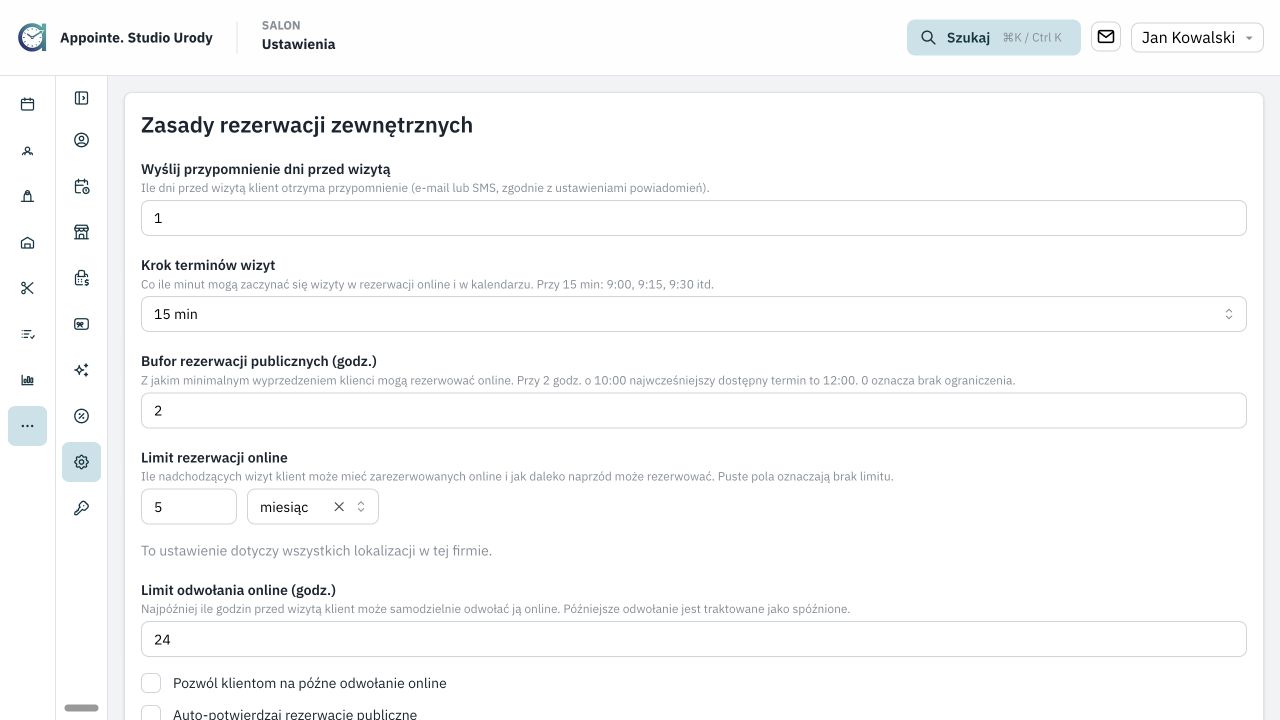
Task: Open the voucher card icon
Action: click(81, 324)
